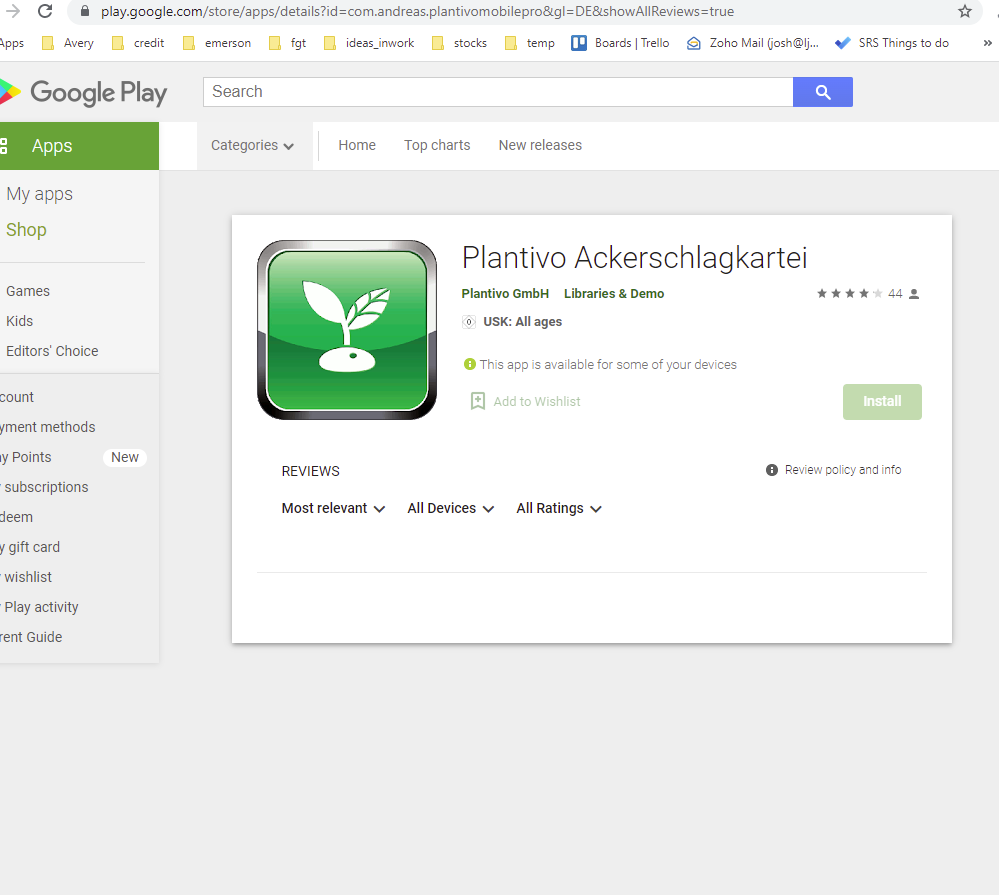Click in the Google Play Search field
The width and height of the screenshot is (999, 895).
[498, 92]
